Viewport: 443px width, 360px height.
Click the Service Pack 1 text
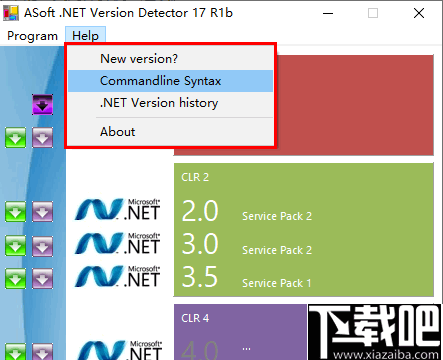277,283
